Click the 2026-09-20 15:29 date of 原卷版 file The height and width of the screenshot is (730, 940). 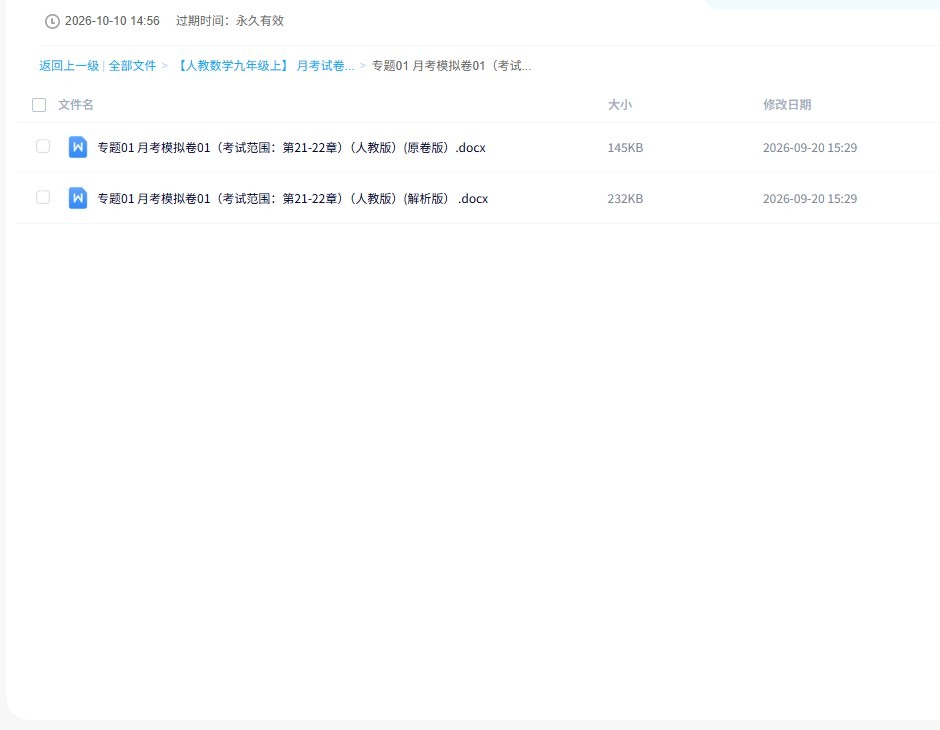coord(810,147)
